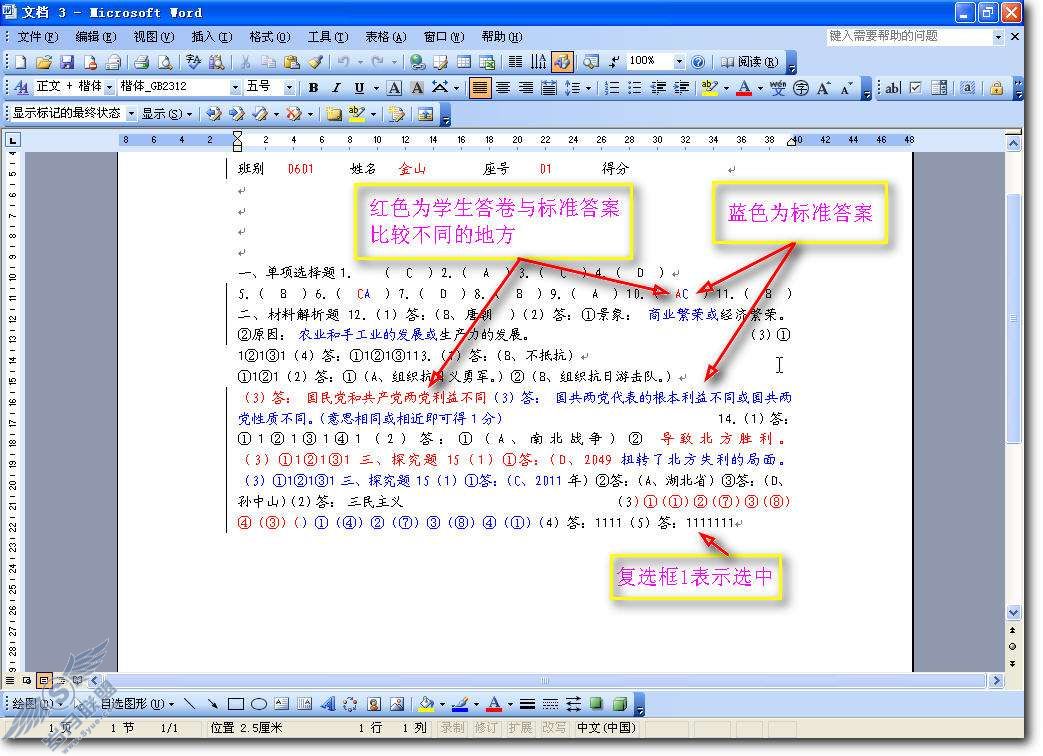The width and height of the screenshot is (1043, 756).
Task: Grow font size with the larger A icon
Action: [823, 87]
